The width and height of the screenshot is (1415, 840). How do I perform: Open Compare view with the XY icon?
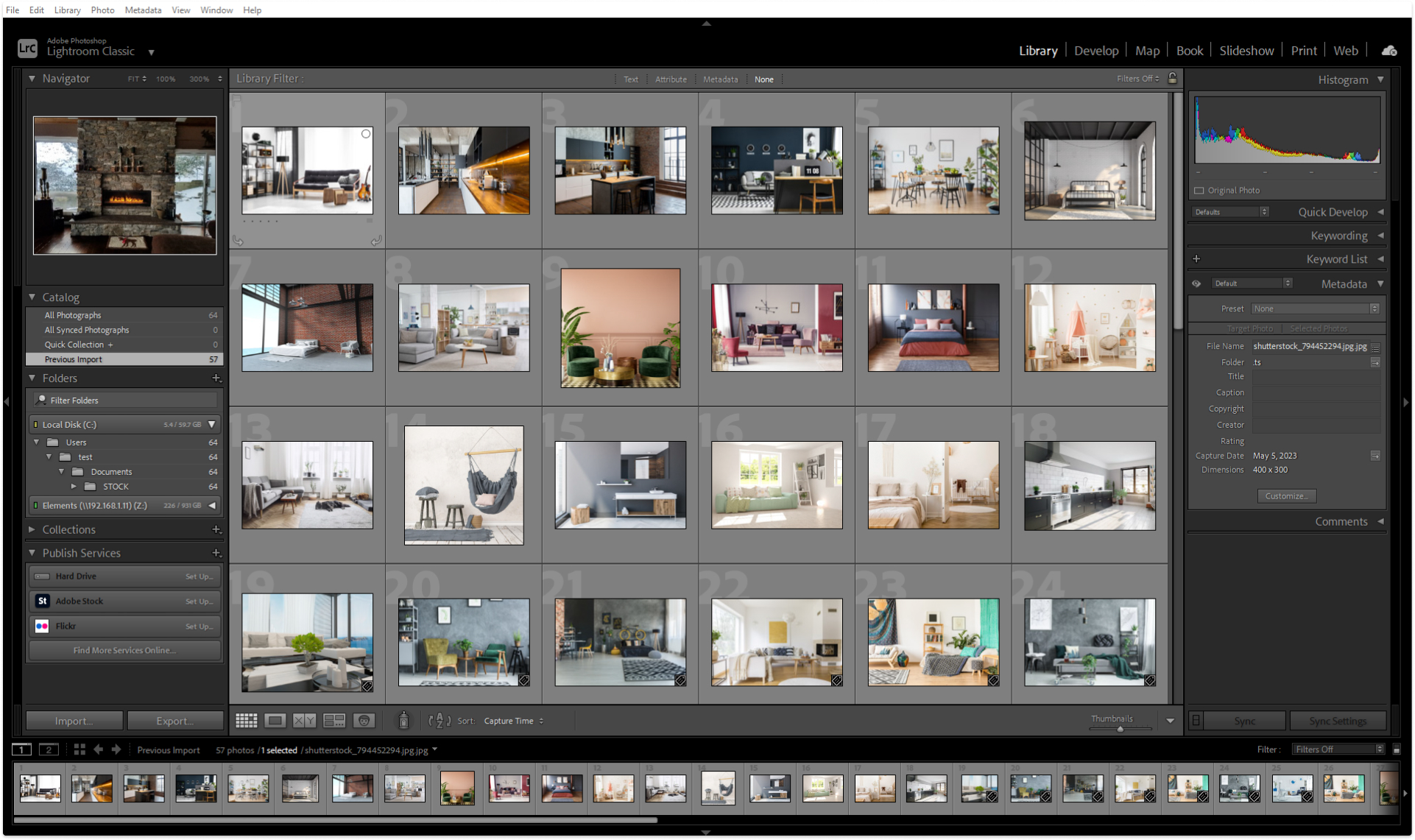coord(303,720)
